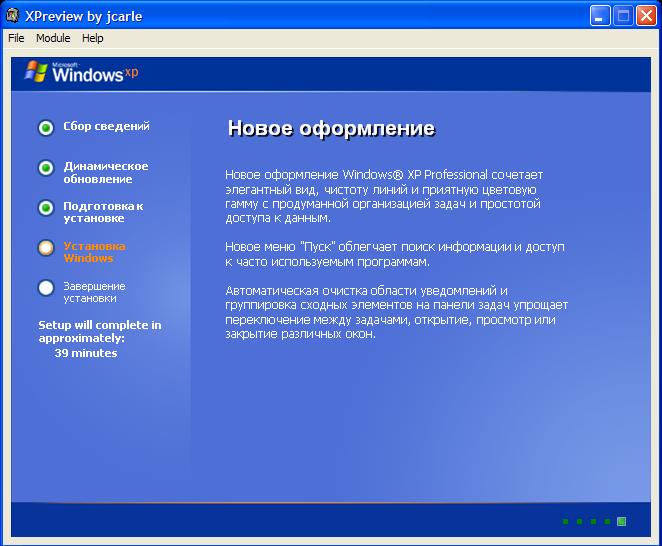Click the Установка Windows orange label
Viewport: 662px width, 546px height.
tap(95, 252)
